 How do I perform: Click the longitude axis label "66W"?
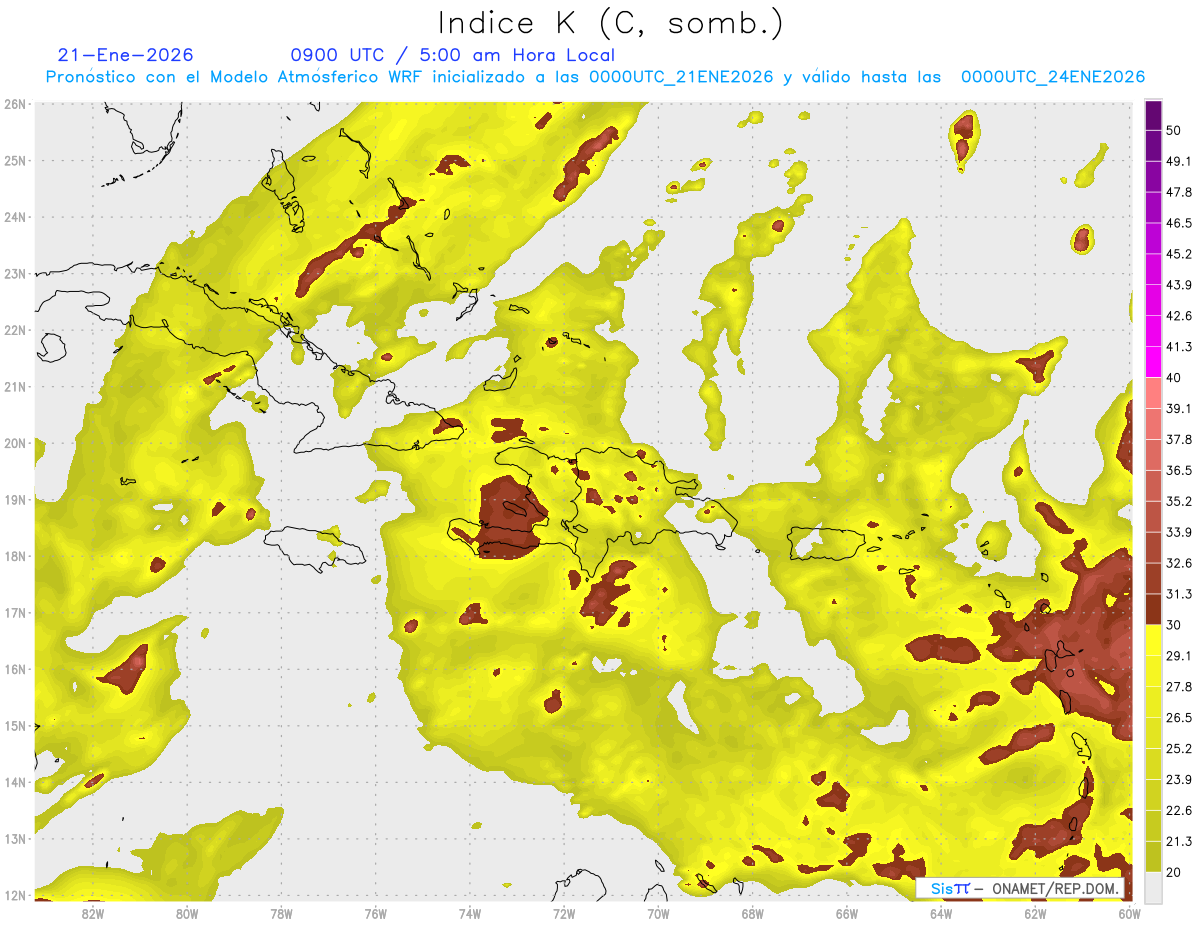click(x=847, y=913)
